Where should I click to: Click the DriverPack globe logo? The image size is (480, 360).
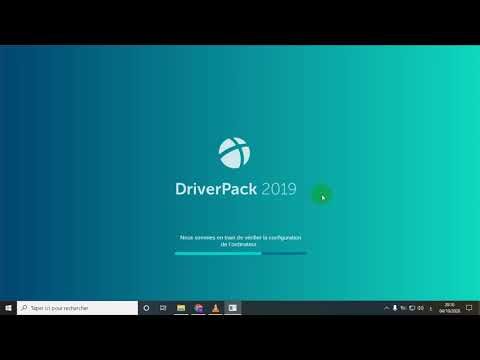click(234, 153)
